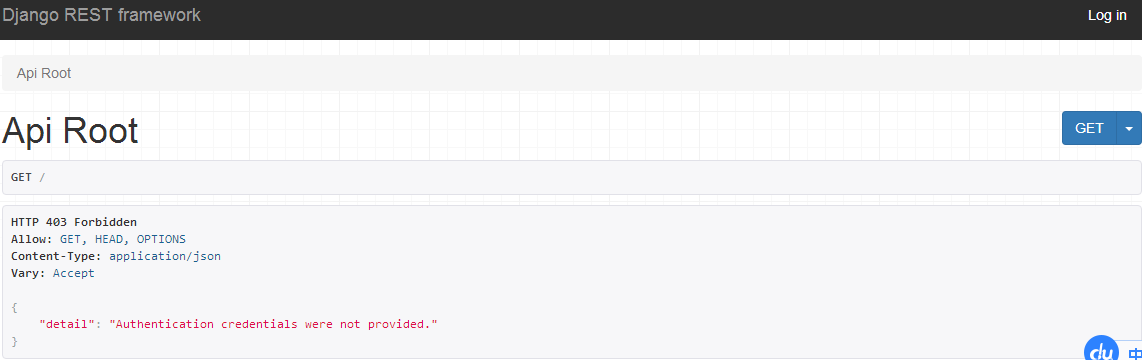Image resolution: width=1142 pixels, height=360 pixels.
Task: Click the closing brace of JSON response
Action: pyautogui.click(x=15, y=341)
